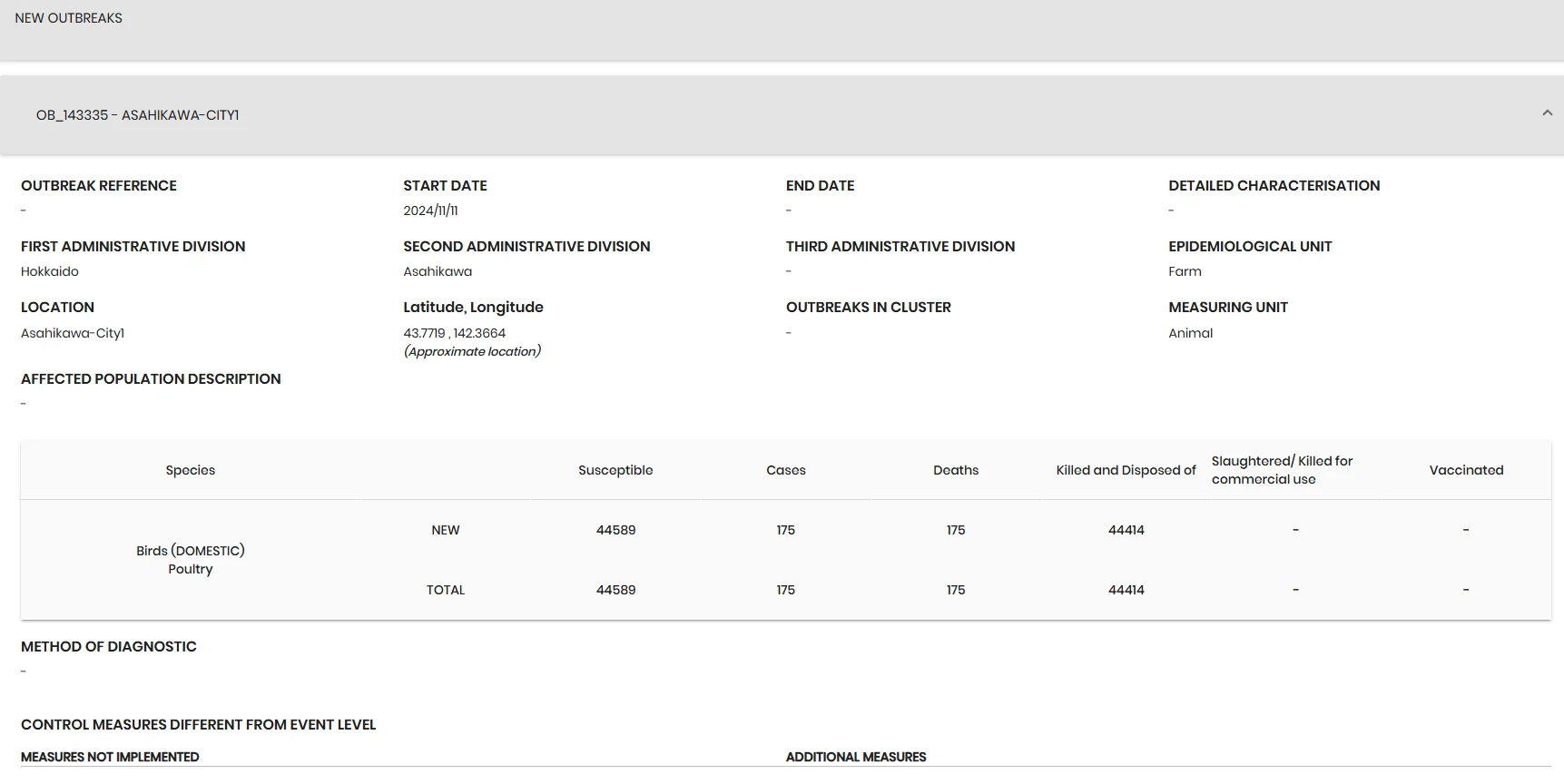Click the Species column header
Viewport: 1564px width, 784px height.
click(x=191, y=470)
